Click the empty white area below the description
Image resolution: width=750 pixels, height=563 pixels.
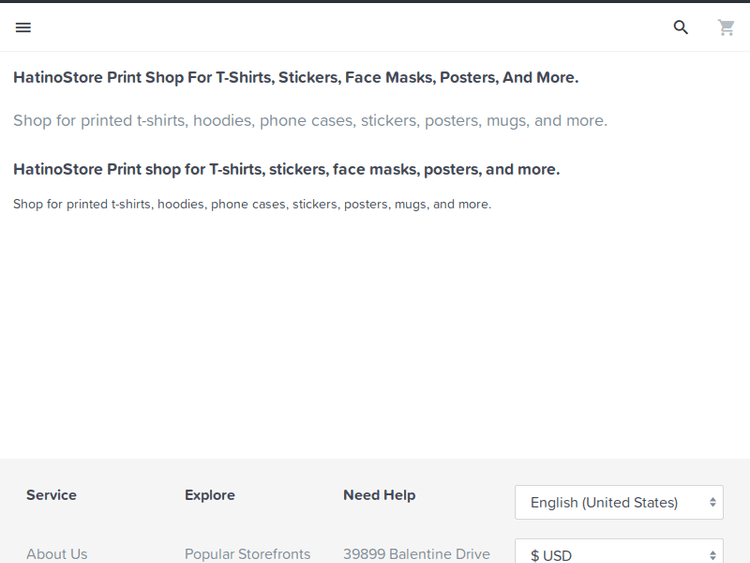click(375, 330)
